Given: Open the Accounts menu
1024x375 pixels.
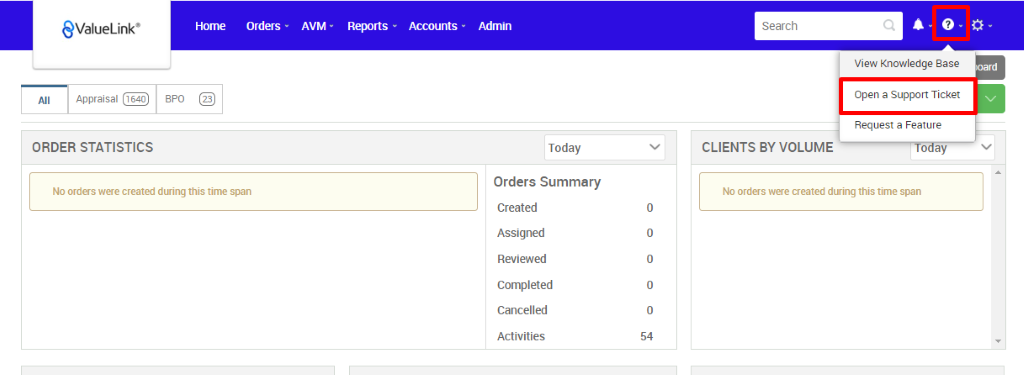Looking at the screenshot, I should click(436, 26).
